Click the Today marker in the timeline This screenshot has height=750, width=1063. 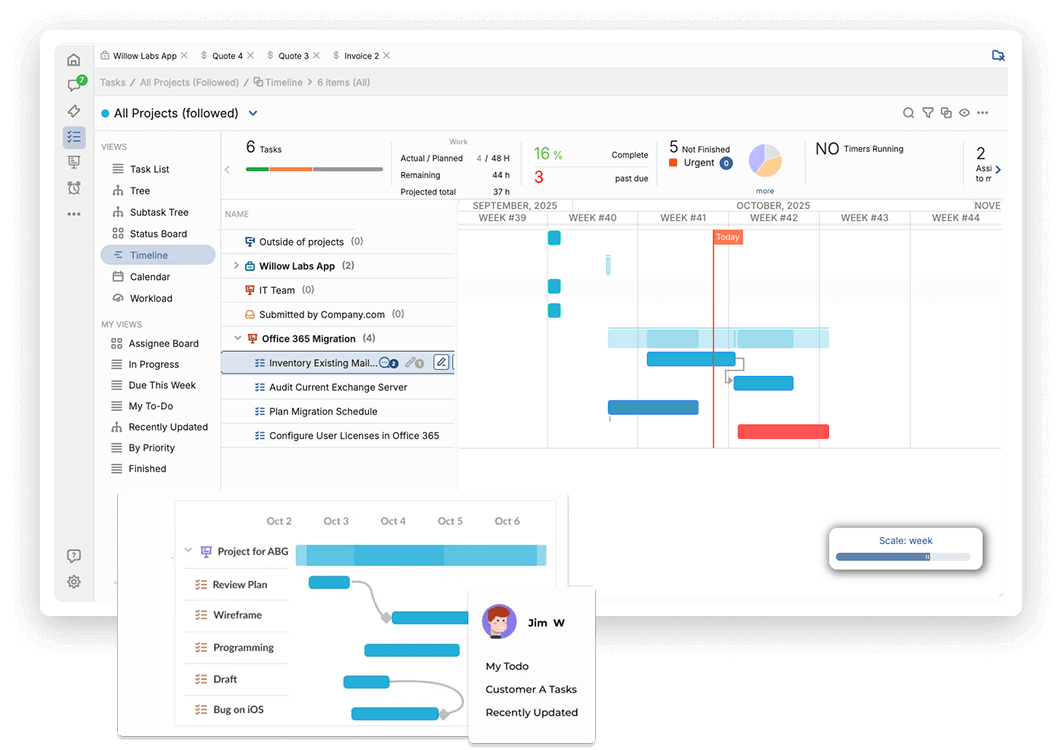[x=727, y=237]
